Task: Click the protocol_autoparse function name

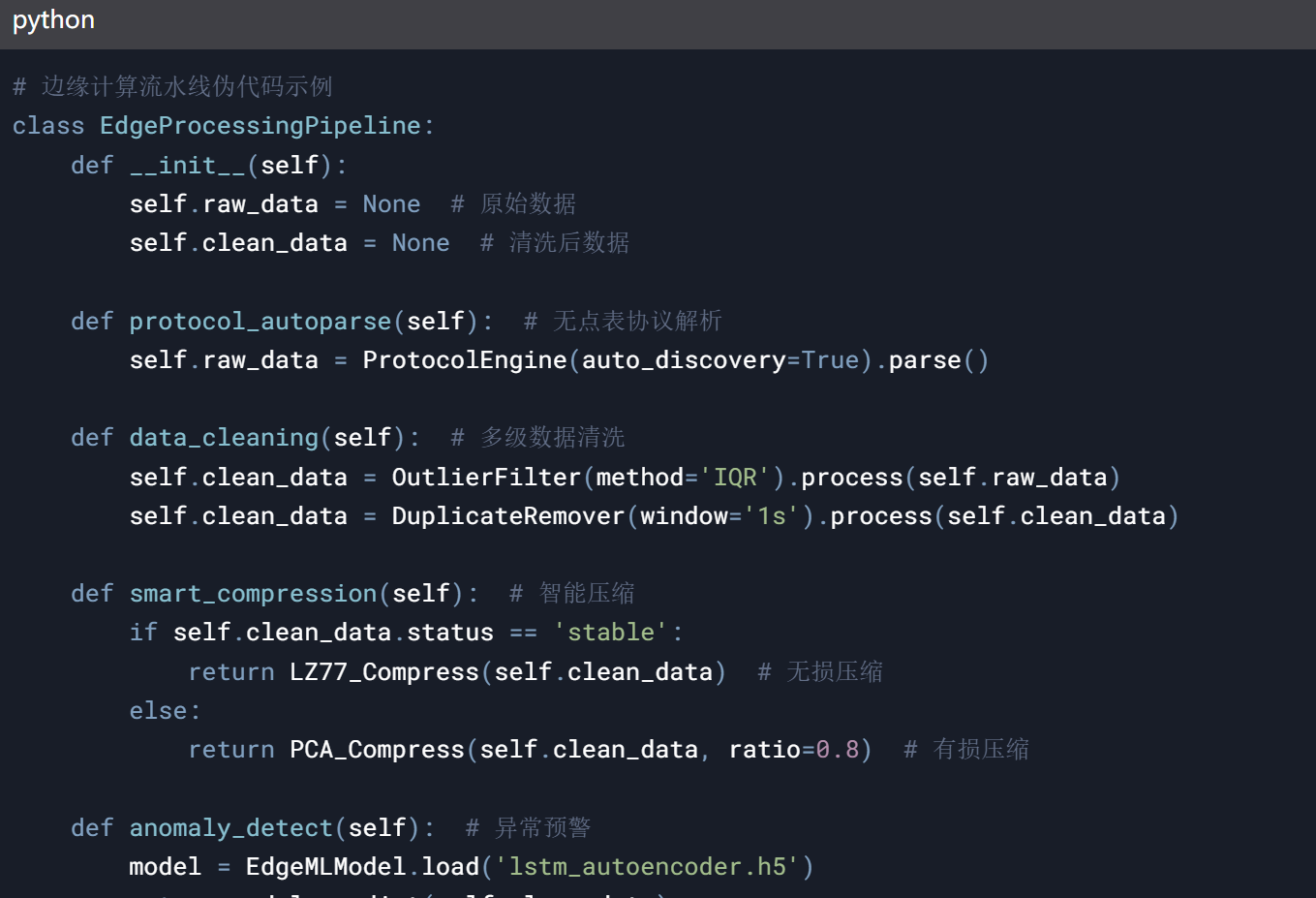Action: click(x=260, y=322)
